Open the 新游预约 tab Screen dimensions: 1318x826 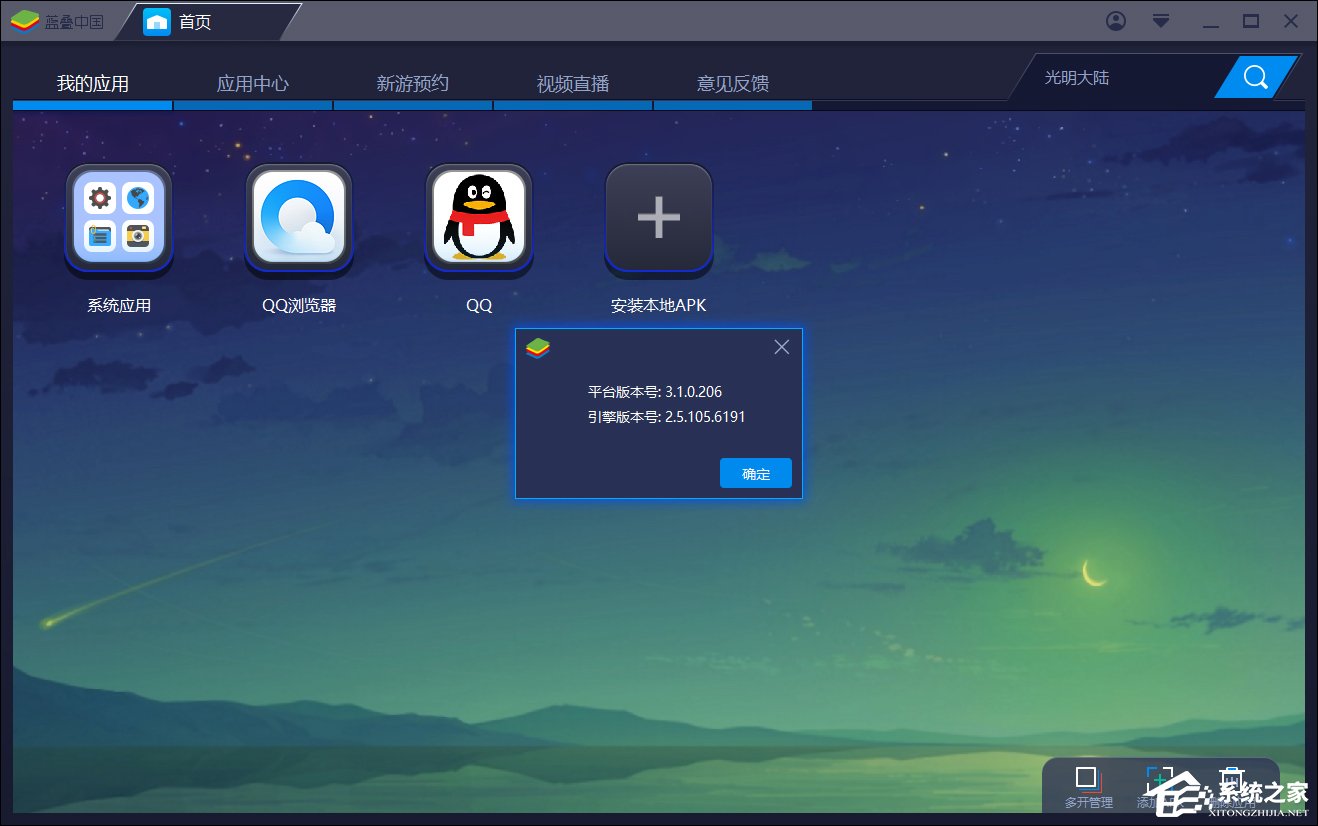pyautogui.click(x=413, y=84)
